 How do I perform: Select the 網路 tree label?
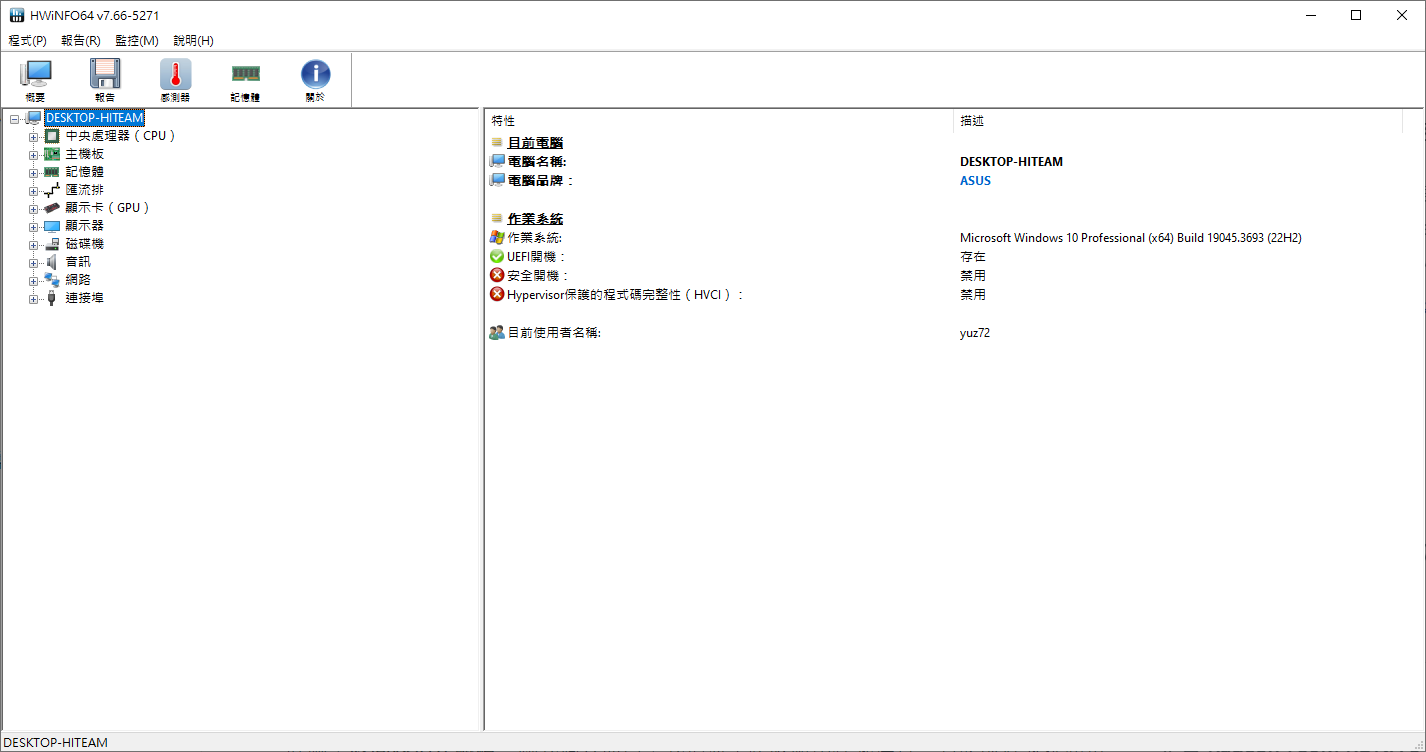point(78,280)
